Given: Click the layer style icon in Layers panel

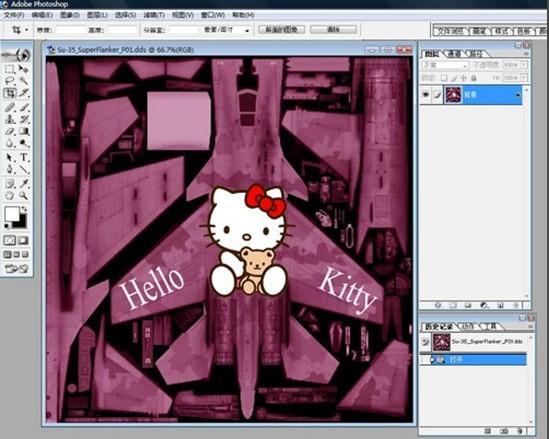Looking at the screenshot, I should (438, 306).
